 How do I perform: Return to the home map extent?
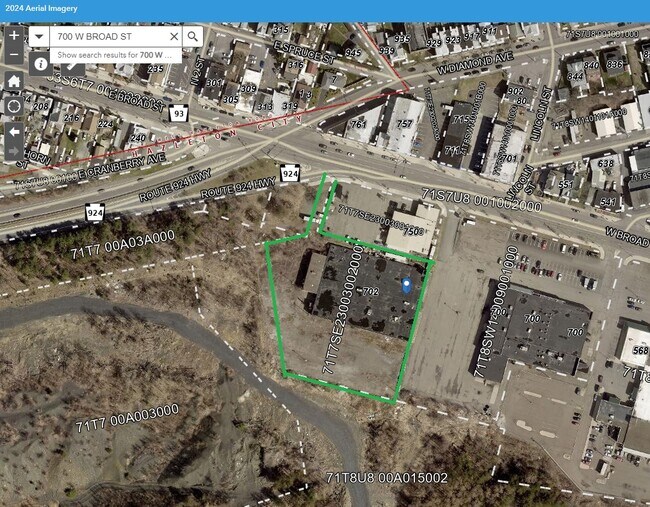tap(14, 81)
